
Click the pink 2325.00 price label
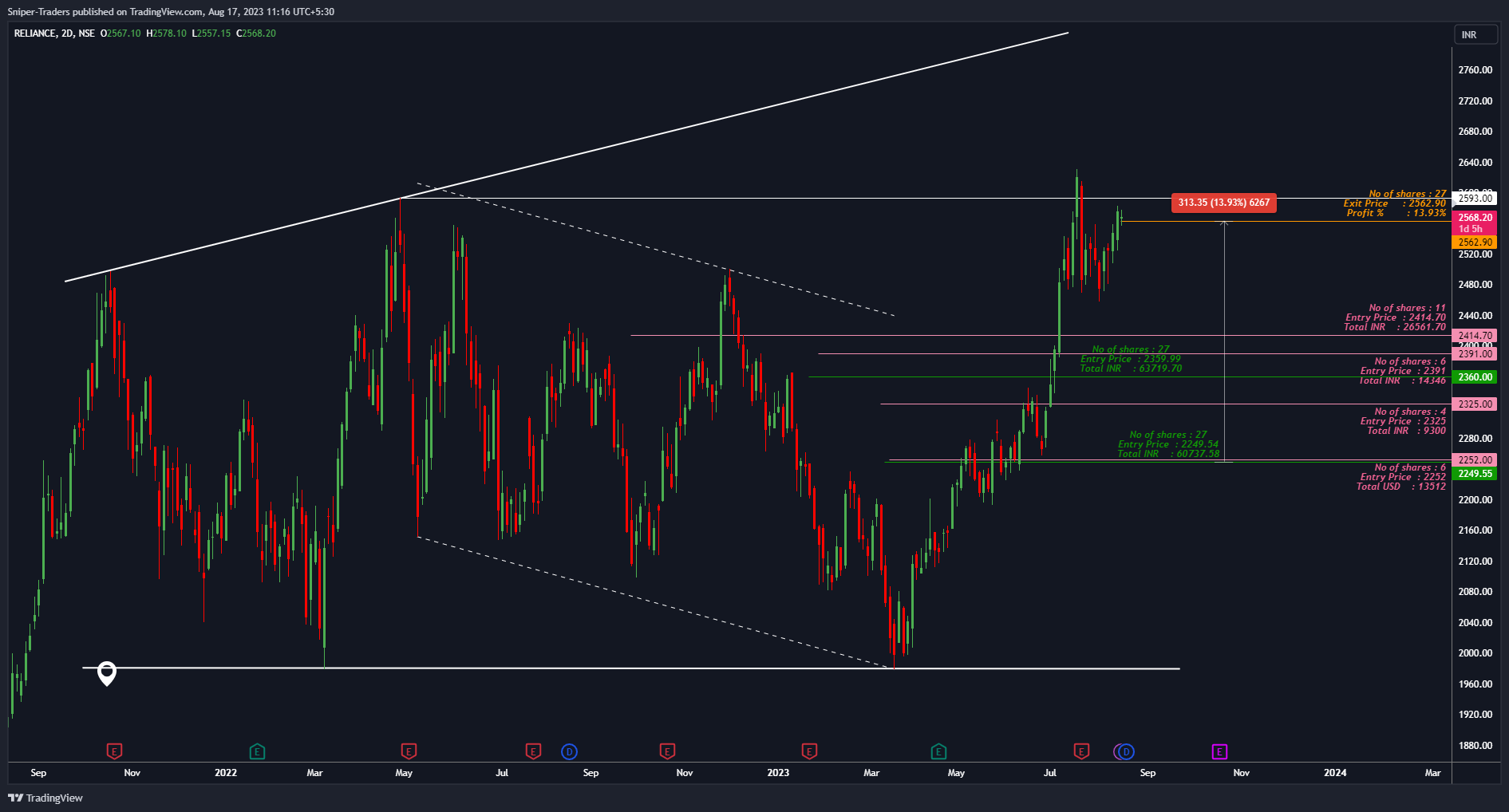[1475, 404]
